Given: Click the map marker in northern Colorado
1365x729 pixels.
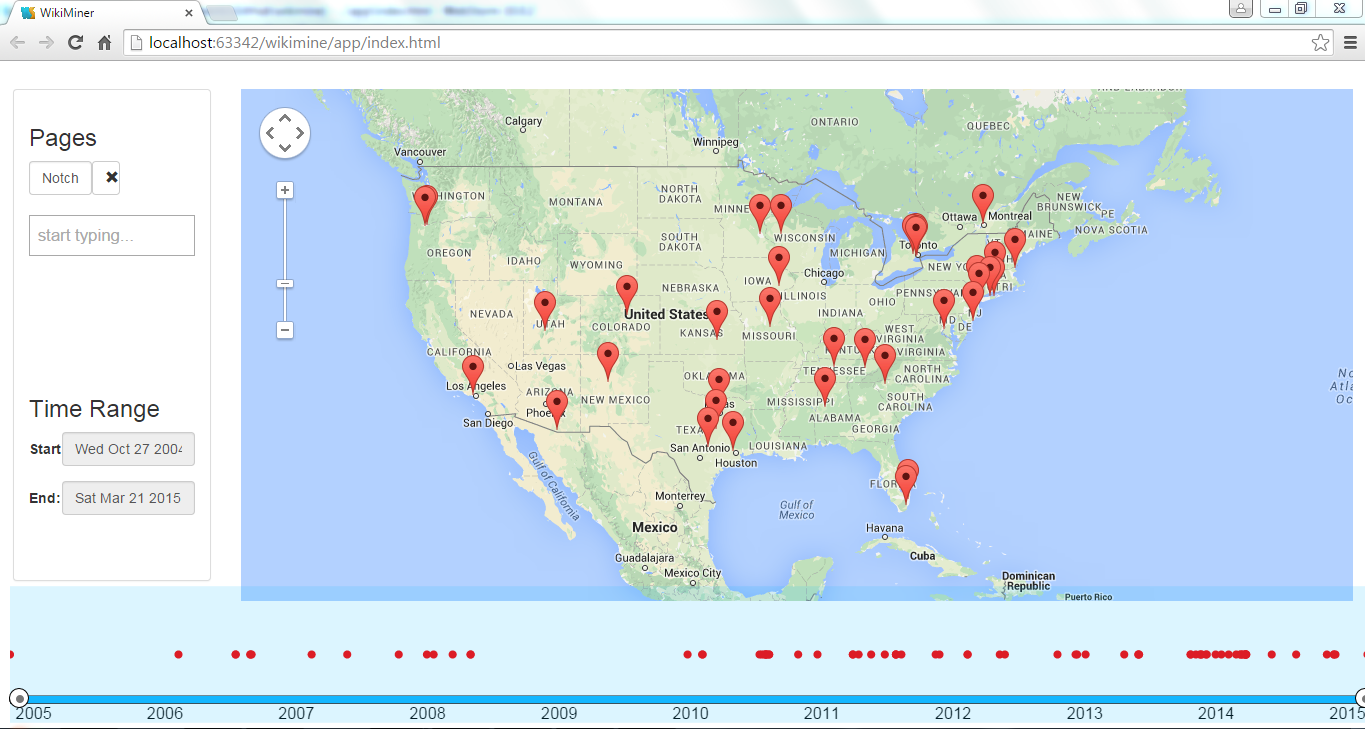Looking at the screenshot, I should (x=627, y=295).
